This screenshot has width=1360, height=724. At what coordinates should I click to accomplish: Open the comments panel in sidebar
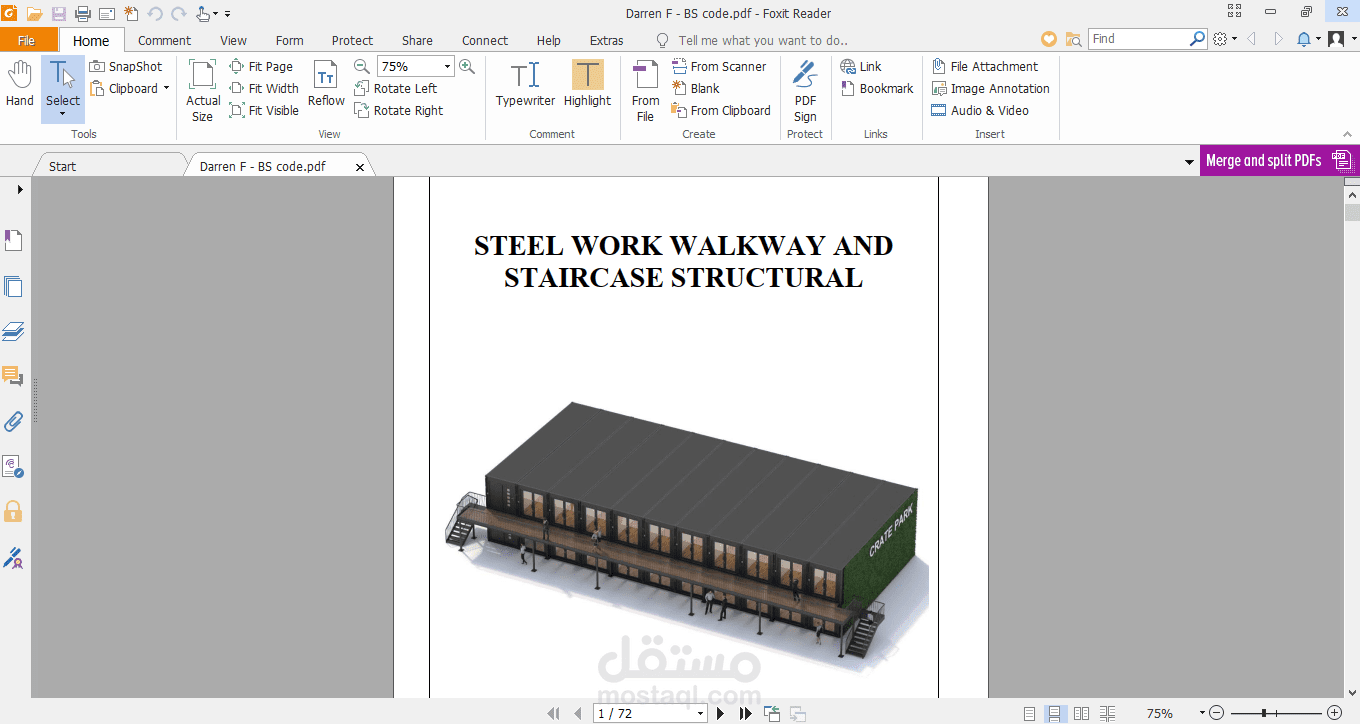point(13,376)
